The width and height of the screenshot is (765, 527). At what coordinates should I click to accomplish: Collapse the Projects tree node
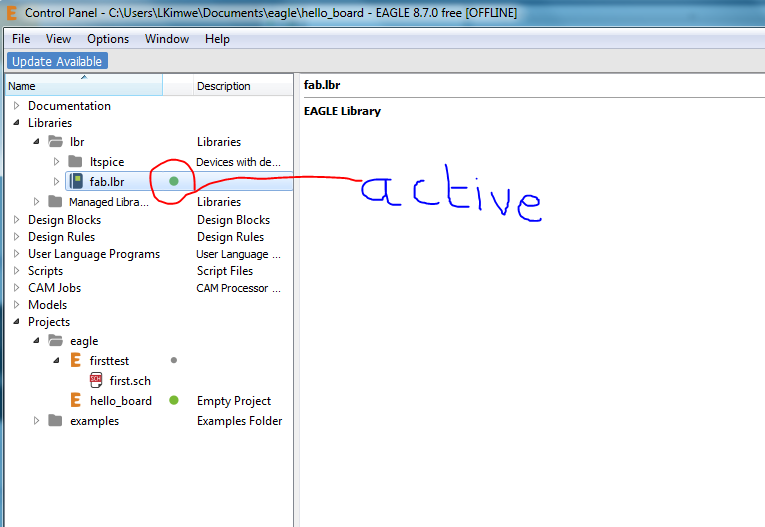tap(17, 322)
